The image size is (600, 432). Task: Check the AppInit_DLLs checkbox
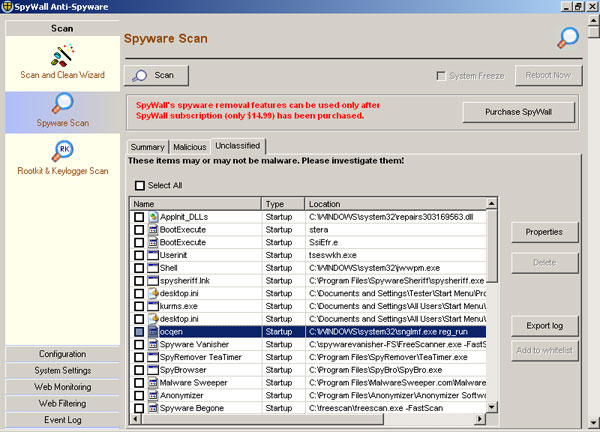coord(139,217)
